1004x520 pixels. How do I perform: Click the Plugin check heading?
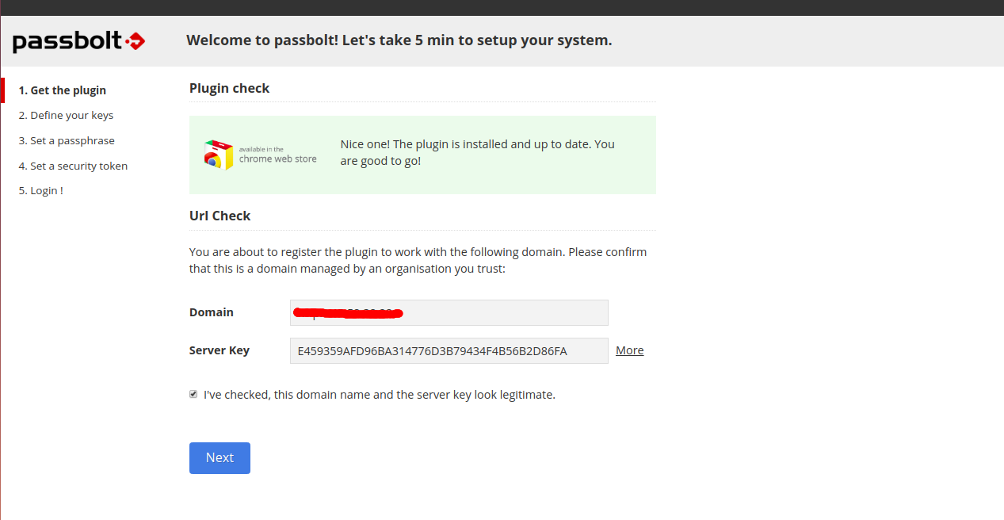coord(229,88)
